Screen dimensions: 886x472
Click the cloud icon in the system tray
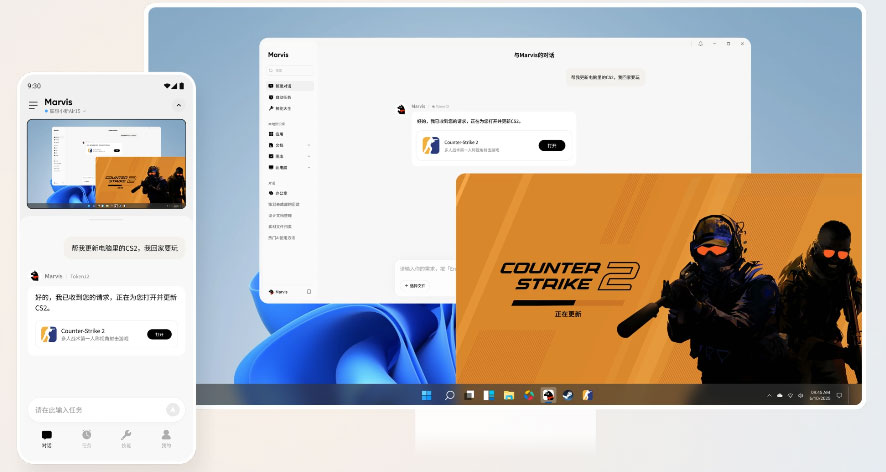pos(780,396)
